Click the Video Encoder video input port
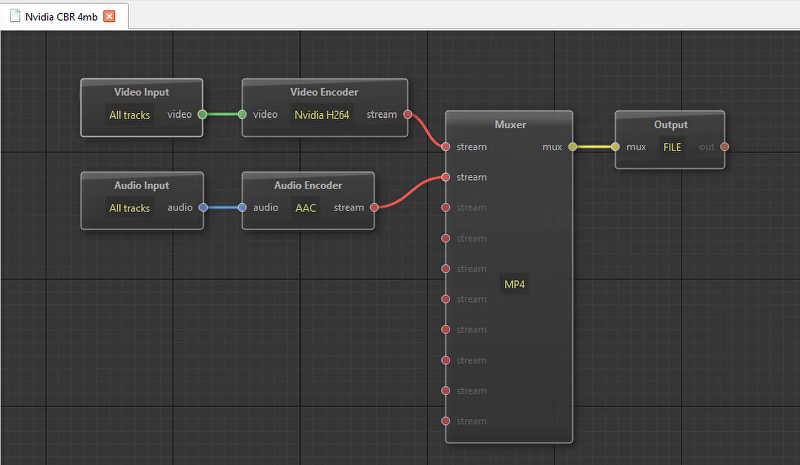 click(242, 115)
